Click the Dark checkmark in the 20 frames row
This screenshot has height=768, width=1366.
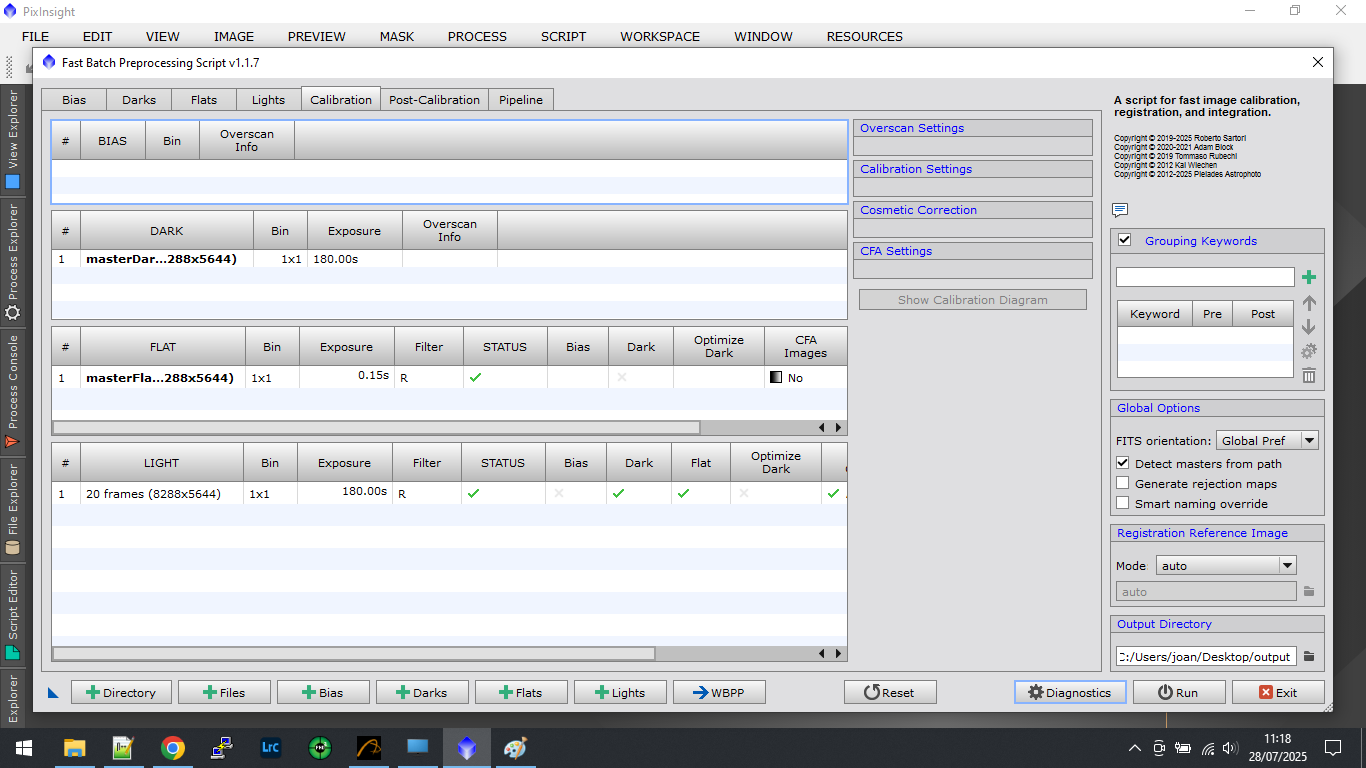[x=619, y=493]
